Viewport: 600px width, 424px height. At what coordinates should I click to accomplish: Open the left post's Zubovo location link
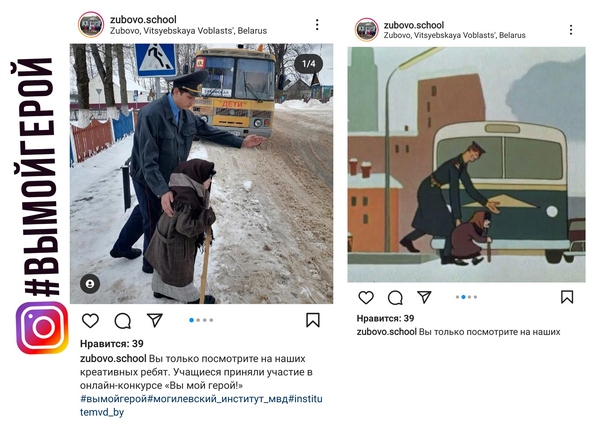coord(189,31)
